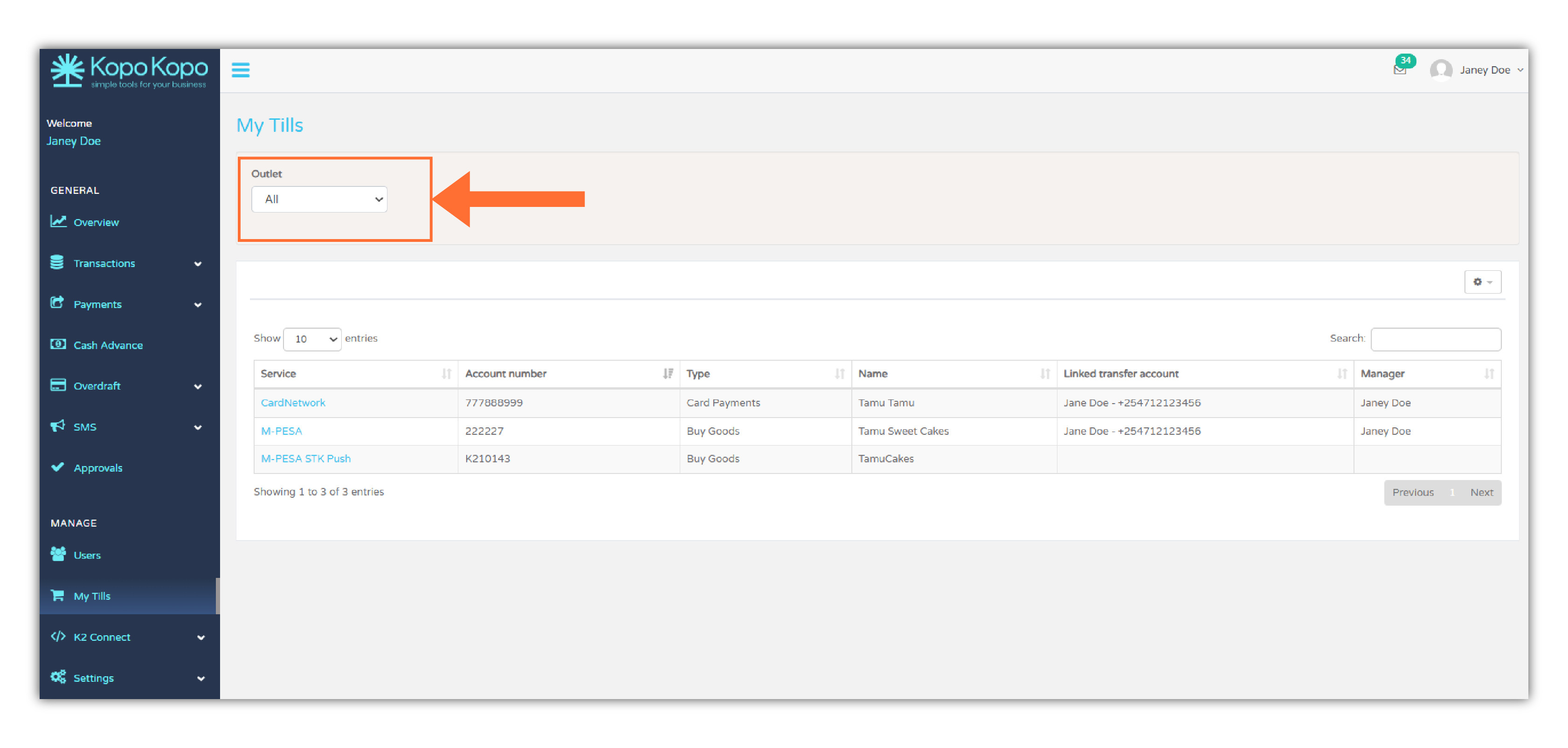Sort by Account number column icon
1568x748 pixels.
pyautogui.click(x=668, y=374)
